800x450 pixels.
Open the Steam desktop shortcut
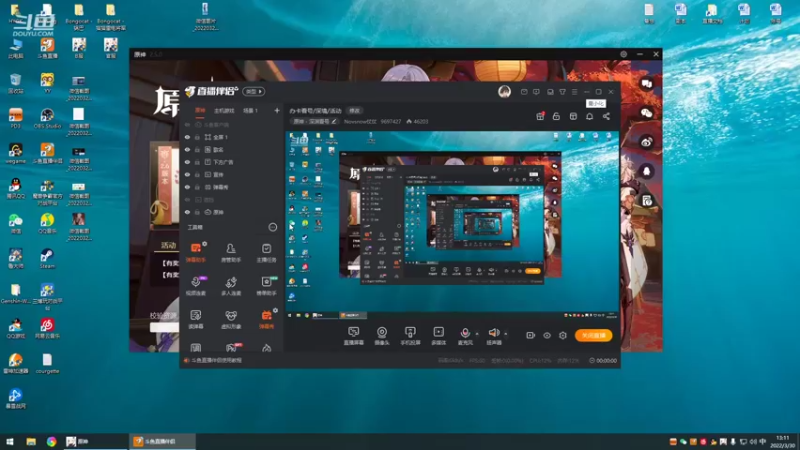[47, 258]
